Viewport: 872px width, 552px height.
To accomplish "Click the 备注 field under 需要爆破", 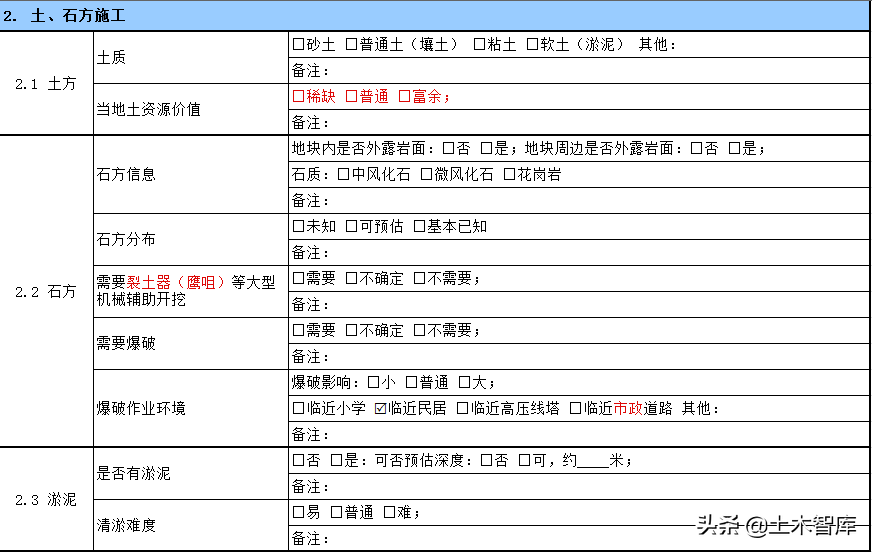I will click(x=579, y=356).
